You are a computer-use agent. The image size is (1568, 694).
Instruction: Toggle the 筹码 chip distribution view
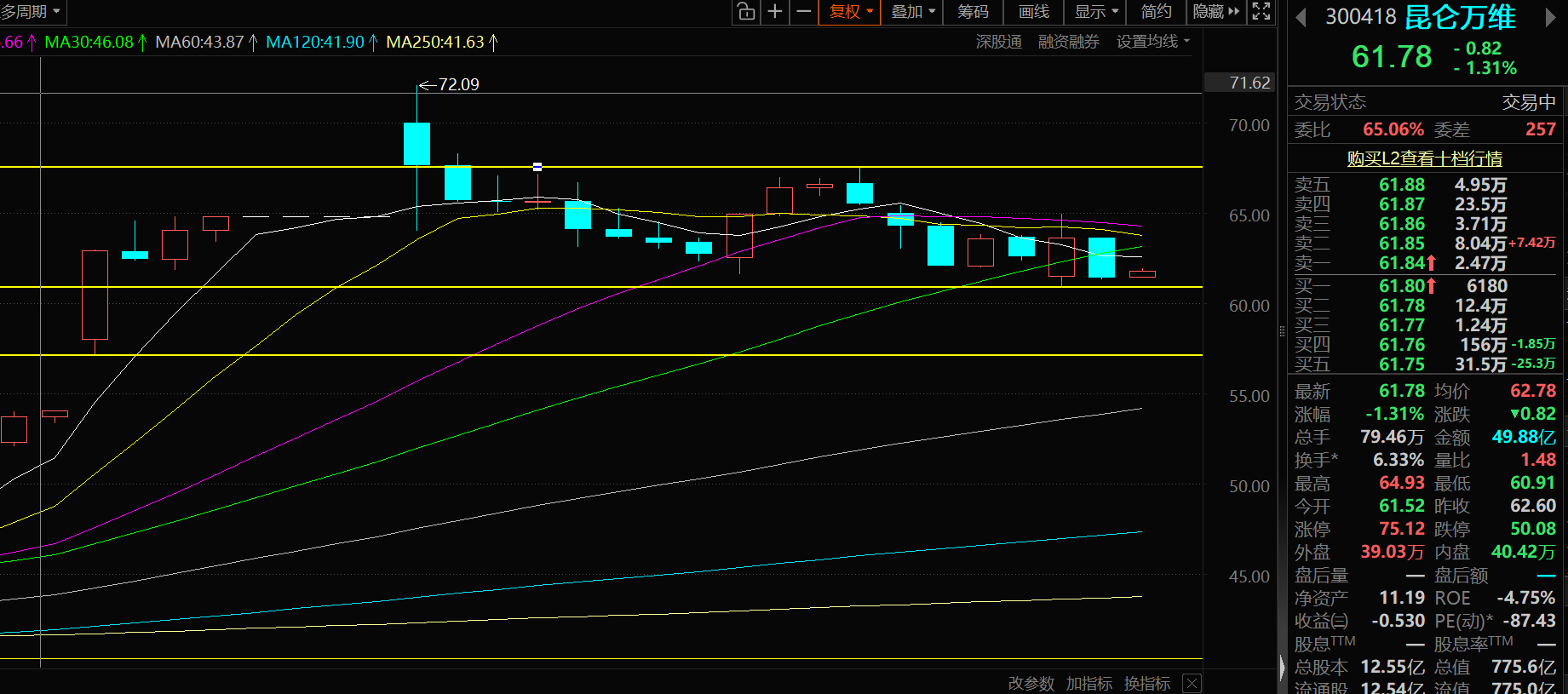coord(974,12)
